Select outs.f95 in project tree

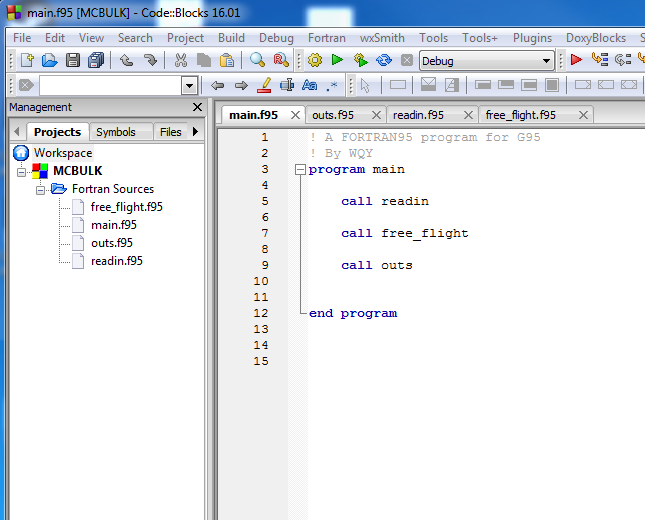point(112,243)
